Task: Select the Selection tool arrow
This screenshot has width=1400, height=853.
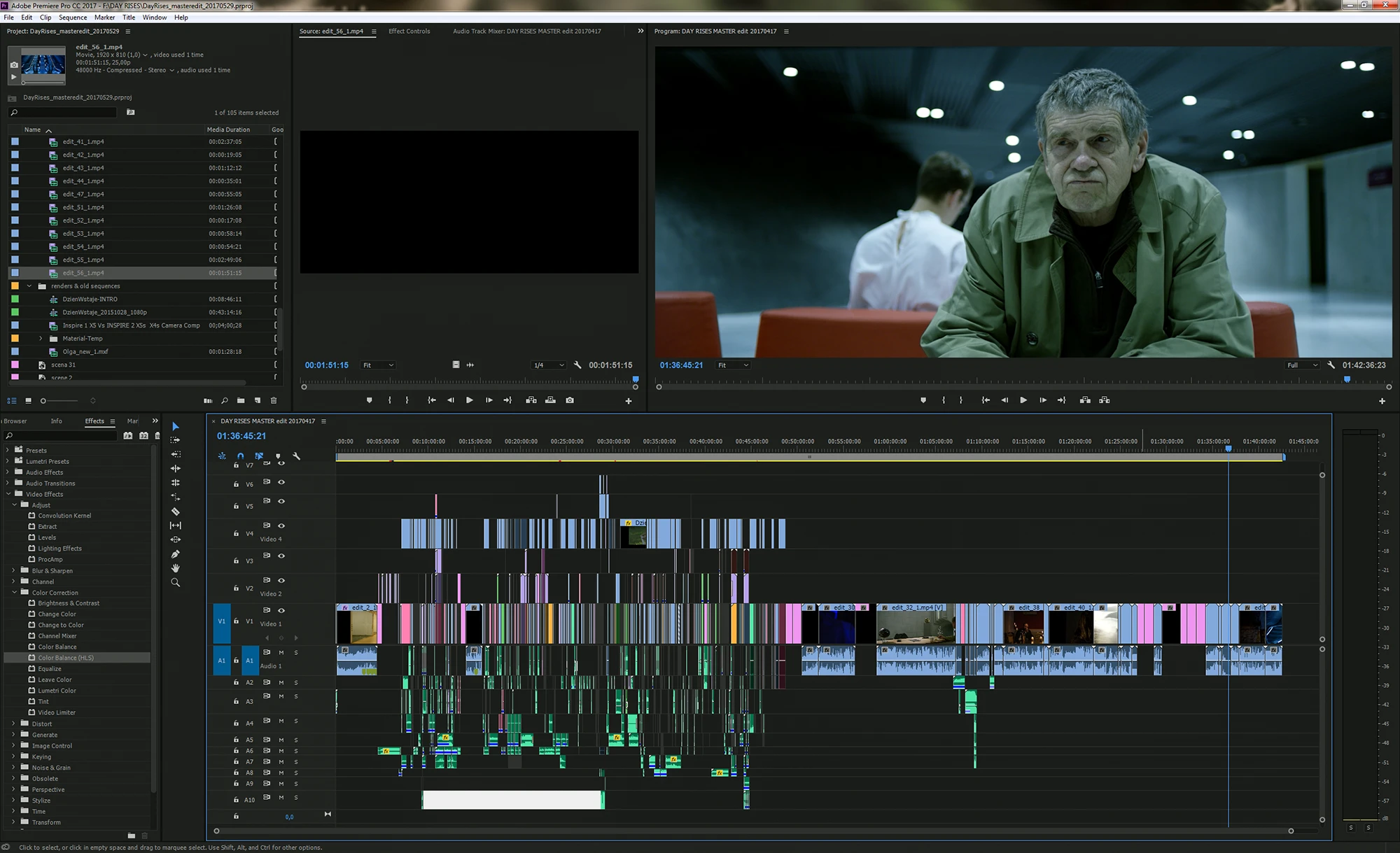Action: click(x=175, y=426)
